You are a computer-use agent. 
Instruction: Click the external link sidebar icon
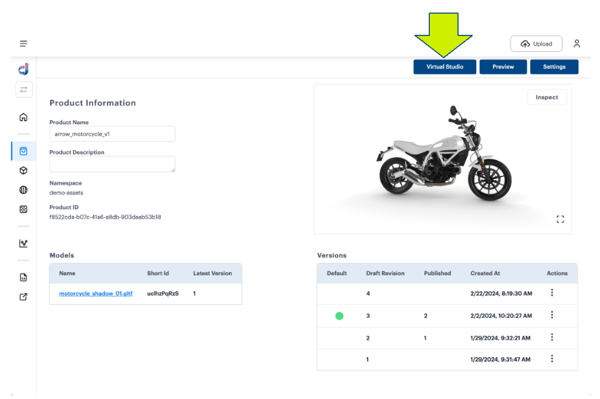point(23,297)
